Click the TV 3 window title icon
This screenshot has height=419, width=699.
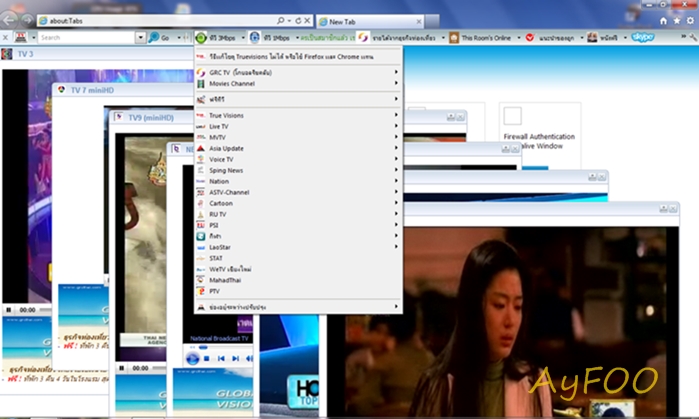click(x=7, y=54)
